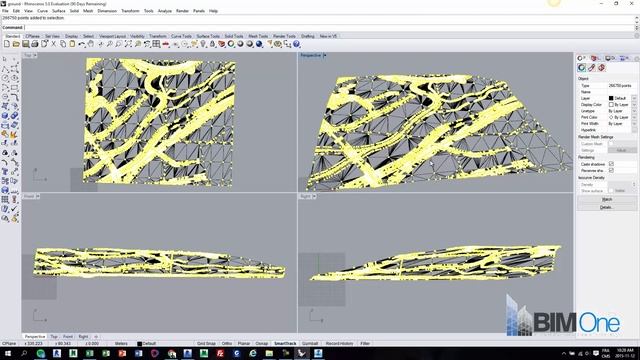Toggle the Show surface isocurve checkbox

coord(611,191)
